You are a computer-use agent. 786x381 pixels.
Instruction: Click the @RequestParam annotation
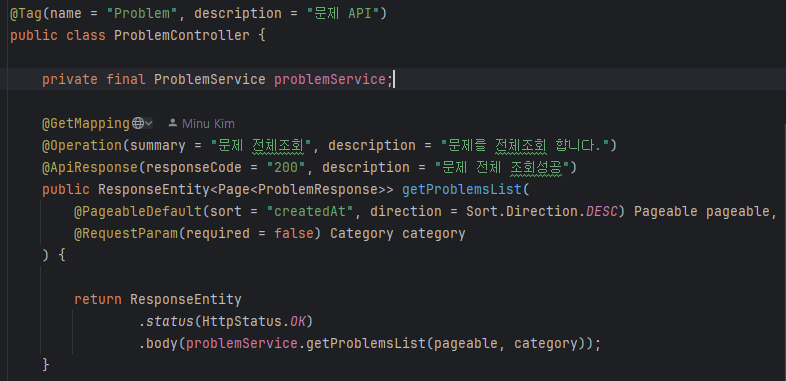tap(126, 234)
